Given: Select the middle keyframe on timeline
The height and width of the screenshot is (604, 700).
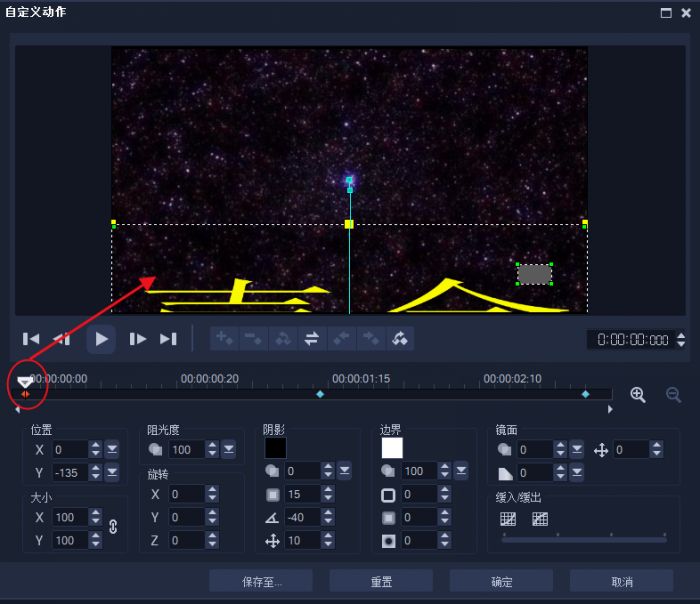Looking at the screenshot, I should (x=320, y=394).
